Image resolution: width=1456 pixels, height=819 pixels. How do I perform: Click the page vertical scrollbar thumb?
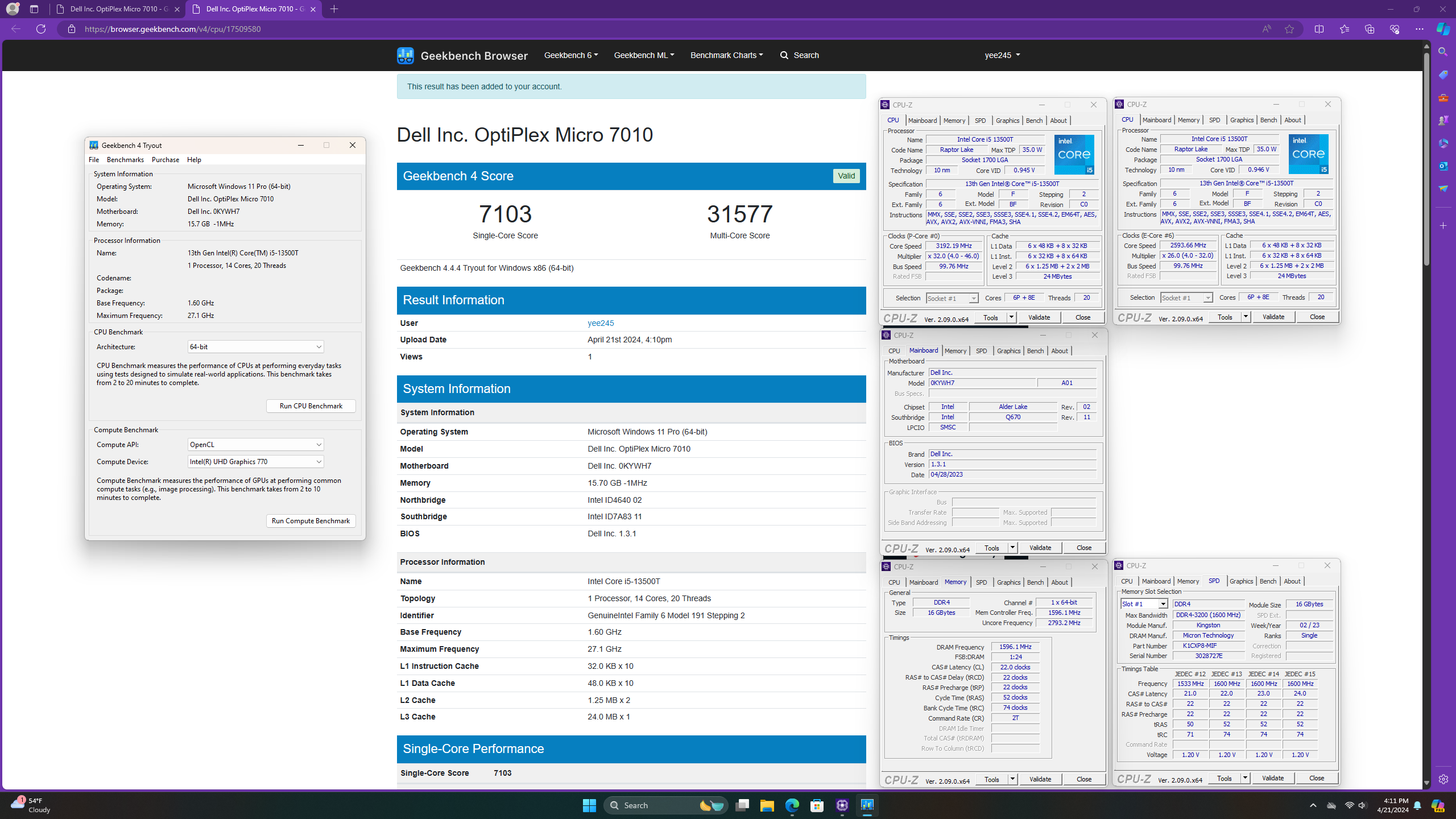click(1426, 159)
